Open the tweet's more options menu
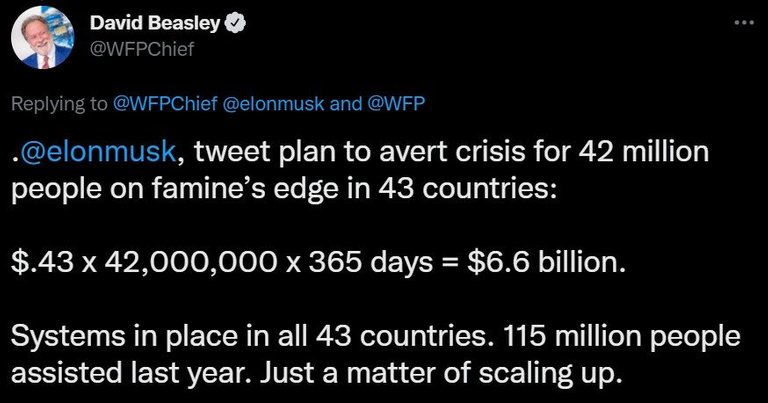The image size is (768, 403). coord(744,23)
